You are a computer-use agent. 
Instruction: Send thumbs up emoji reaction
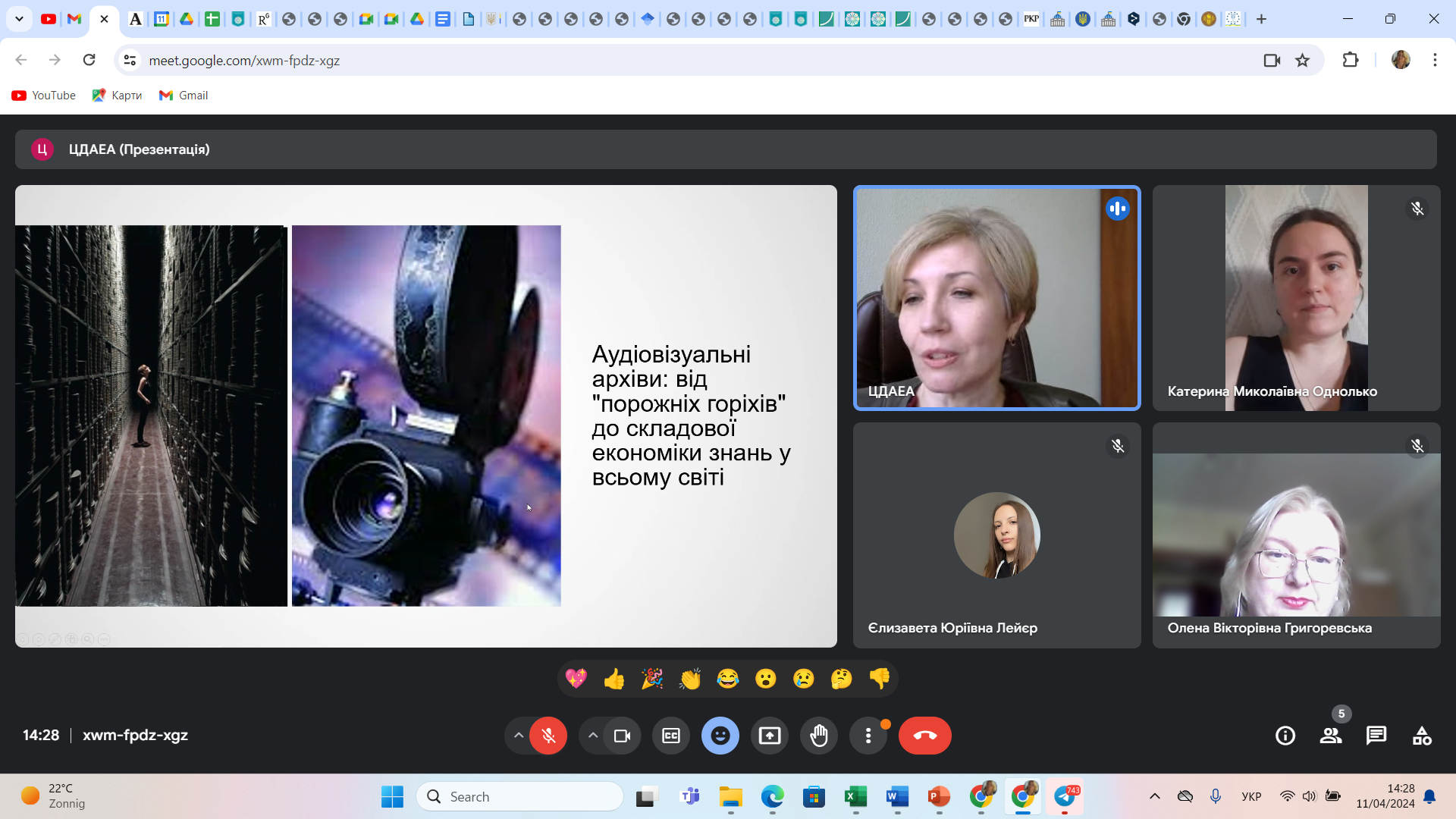pos(614,679)
